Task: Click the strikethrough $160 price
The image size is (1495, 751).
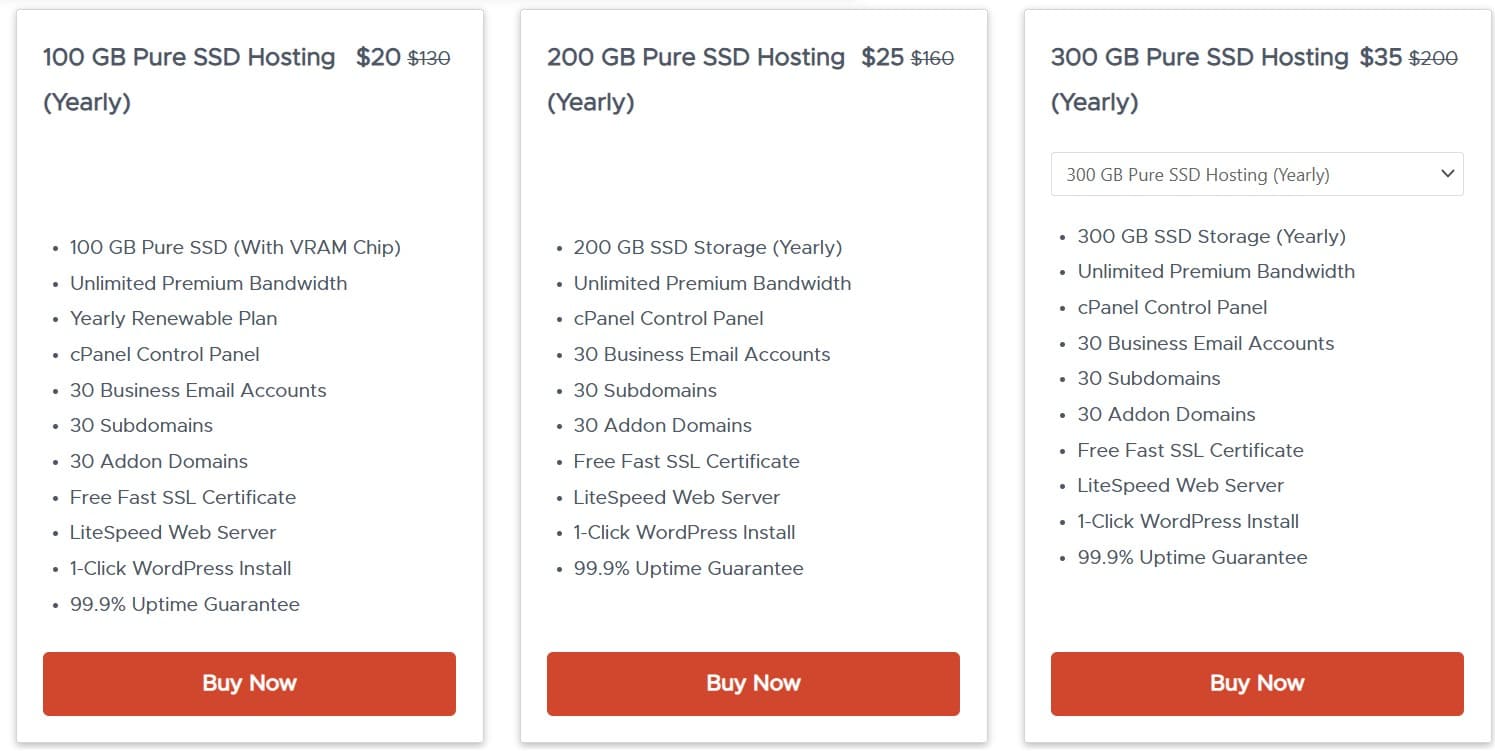Action: [933, 58]
